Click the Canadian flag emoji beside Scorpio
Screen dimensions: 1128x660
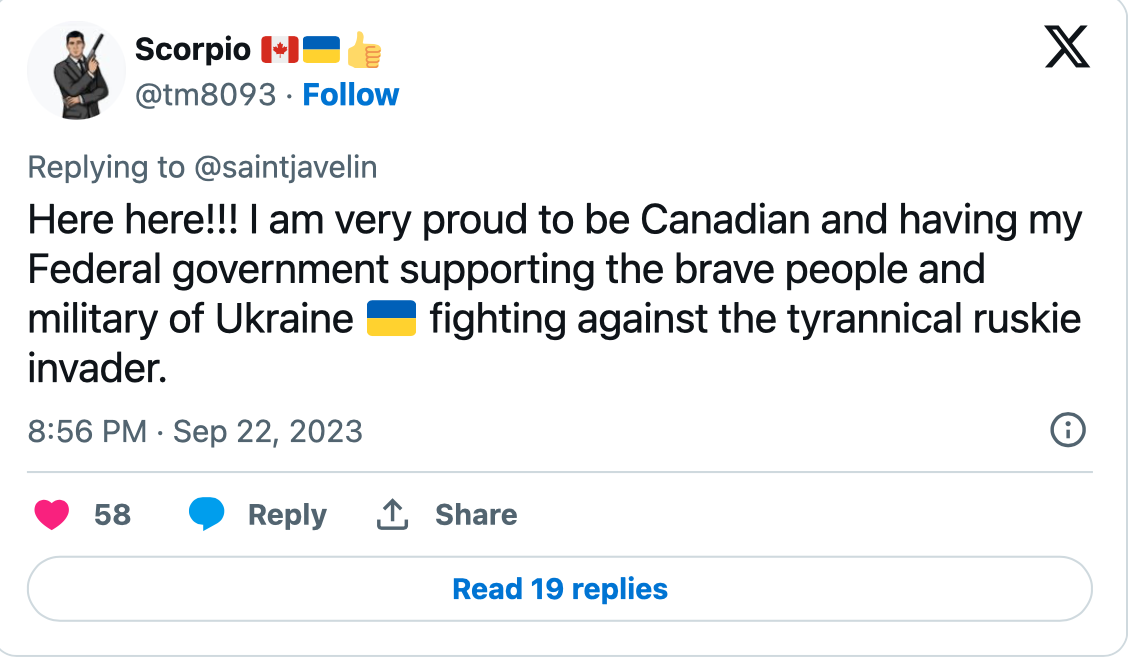click(280, 48)
